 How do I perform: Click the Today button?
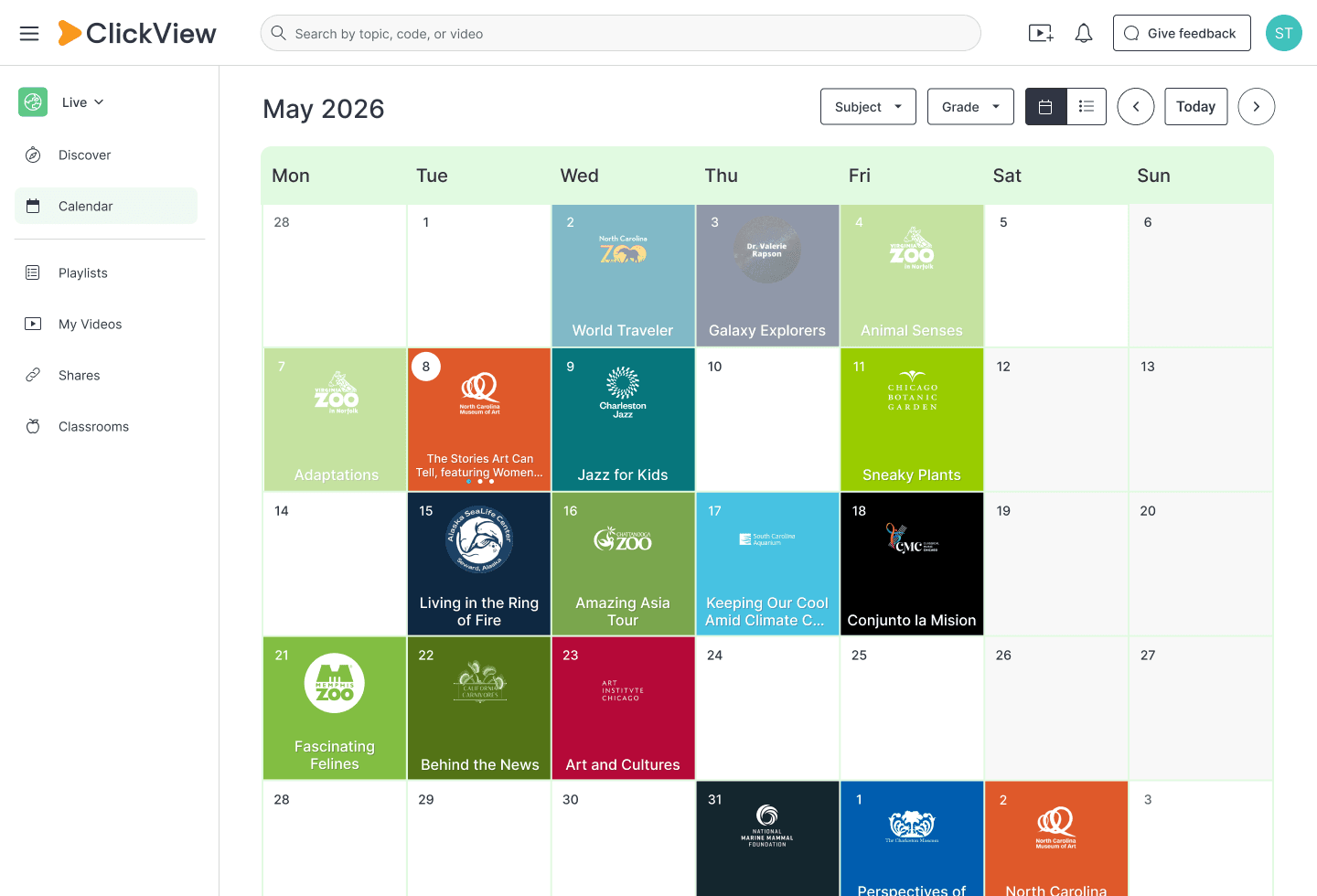(1195, 107)
